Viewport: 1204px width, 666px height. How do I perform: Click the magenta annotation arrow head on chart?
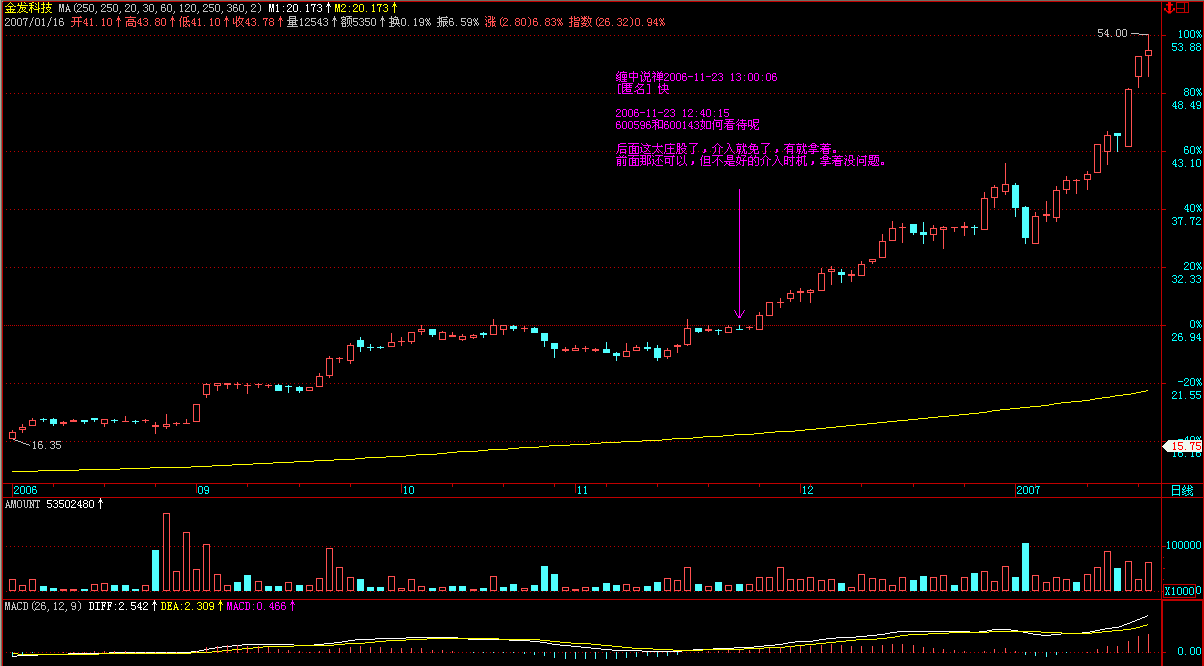(739, 314)
